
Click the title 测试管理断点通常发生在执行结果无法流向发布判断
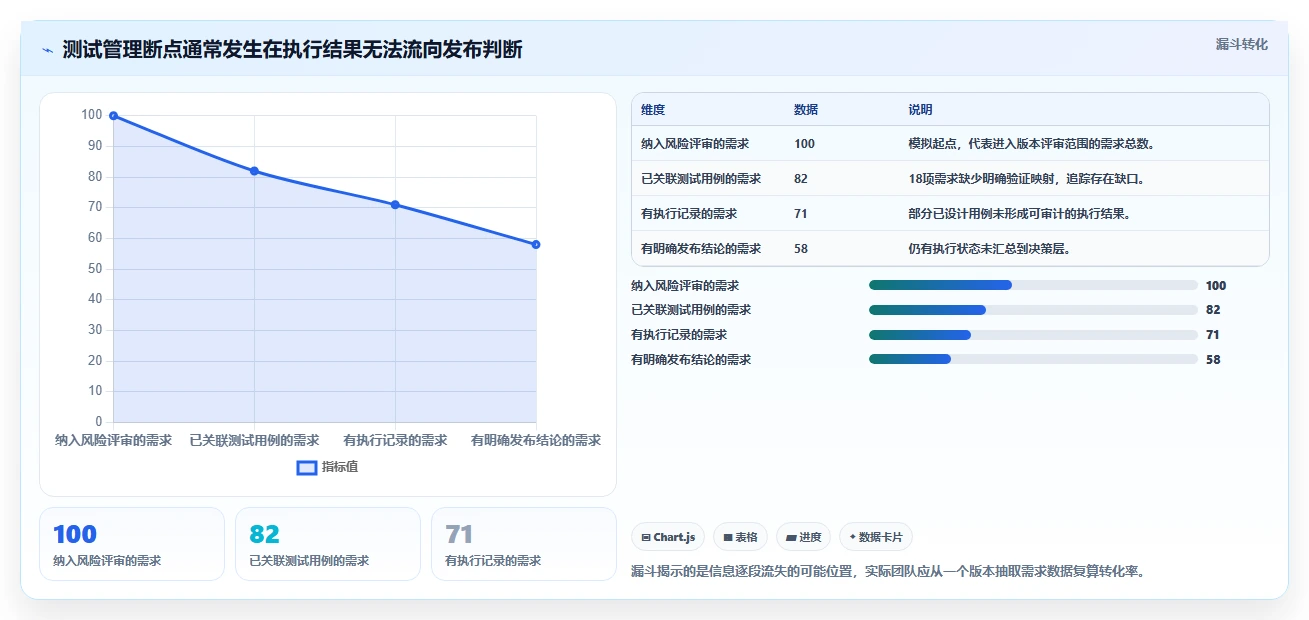pos(292,50)
